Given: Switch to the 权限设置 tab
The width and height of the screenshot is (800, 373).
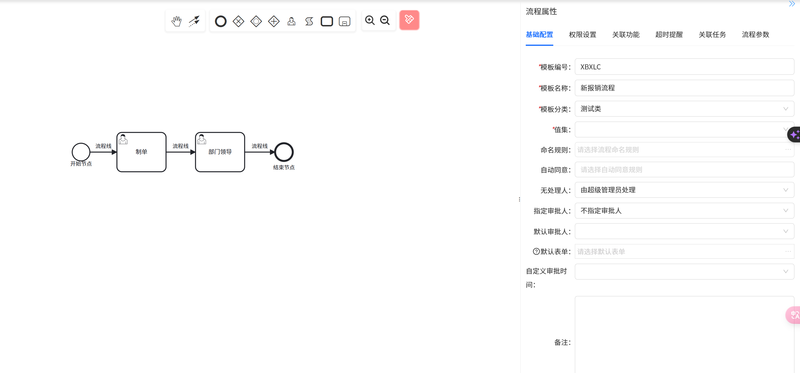Looking at the screenshot, I should [x=583, y=35].
